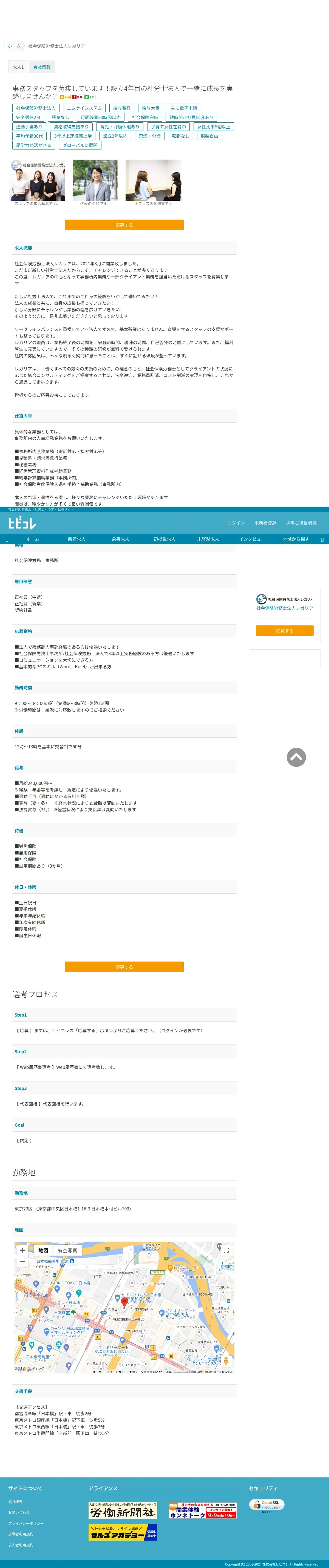Screen dimensions: 329x1568
Task: Click the 短時間正社員制度あり tag
Action: point(191,117)
